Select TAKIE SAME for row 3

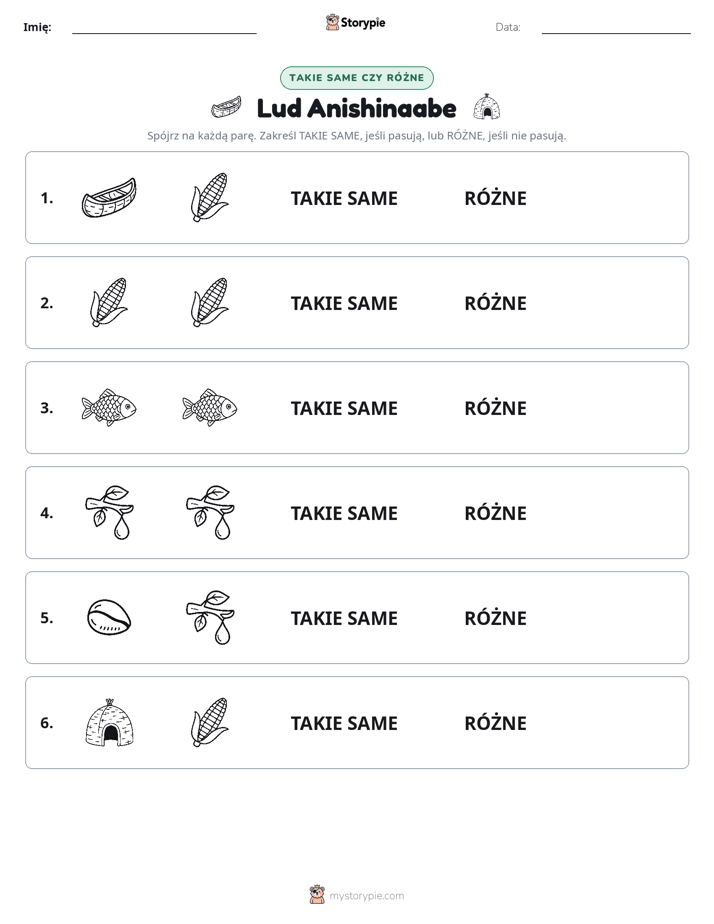point(344,408)
